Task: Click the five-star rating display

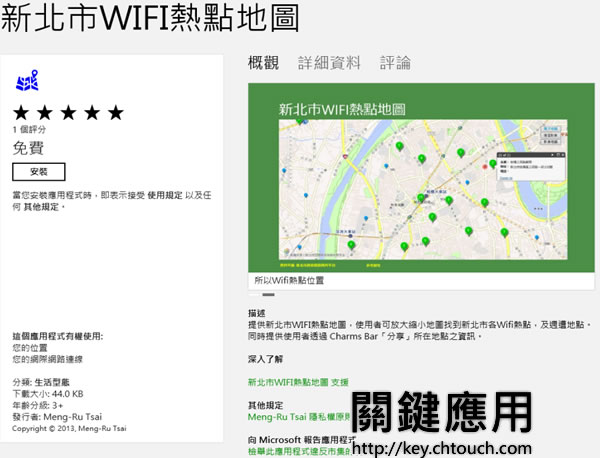Action: [68, 113]
